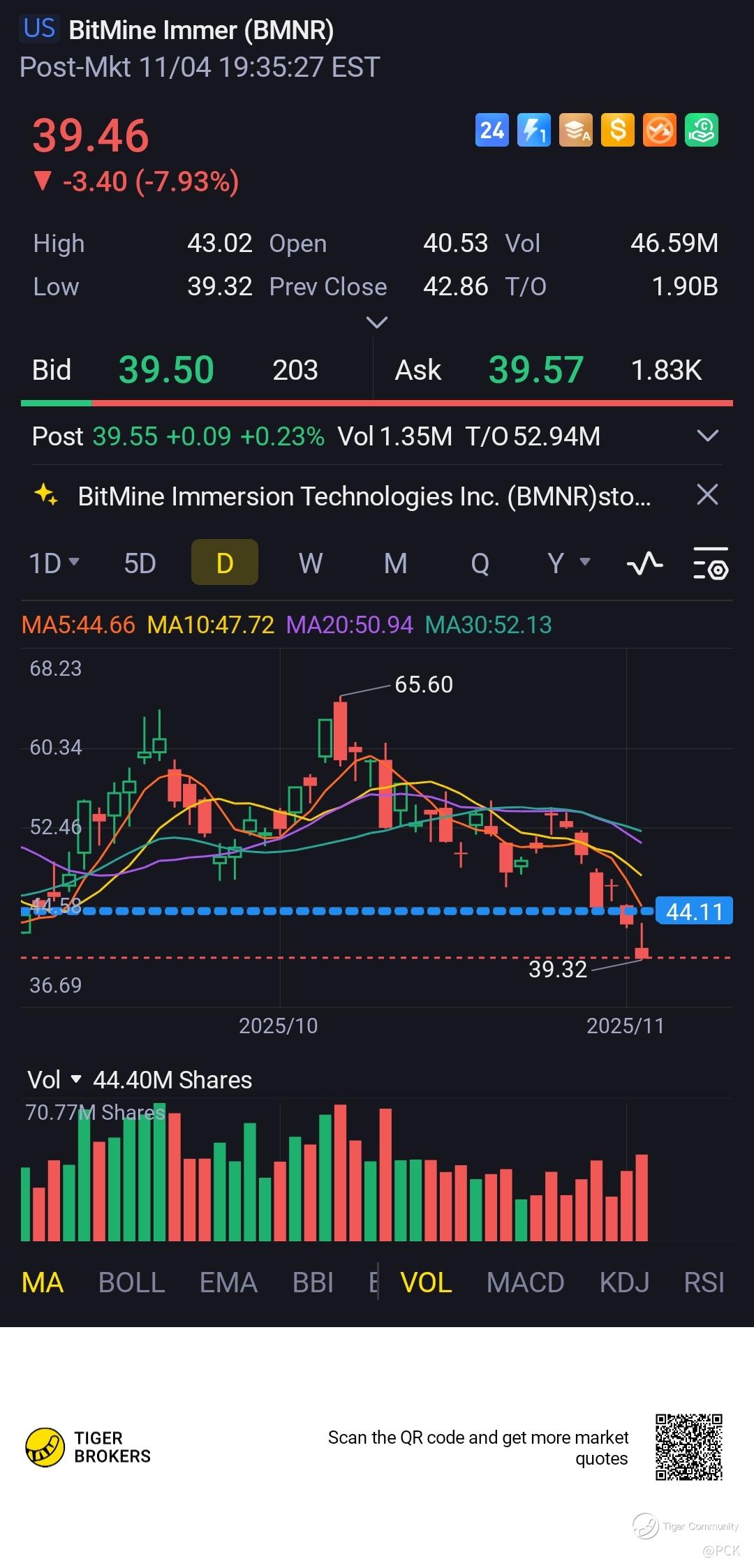Switch to the Q quarterly chart tab
The height and width of the screenshot is (1568, 754).
coord(480,563)
